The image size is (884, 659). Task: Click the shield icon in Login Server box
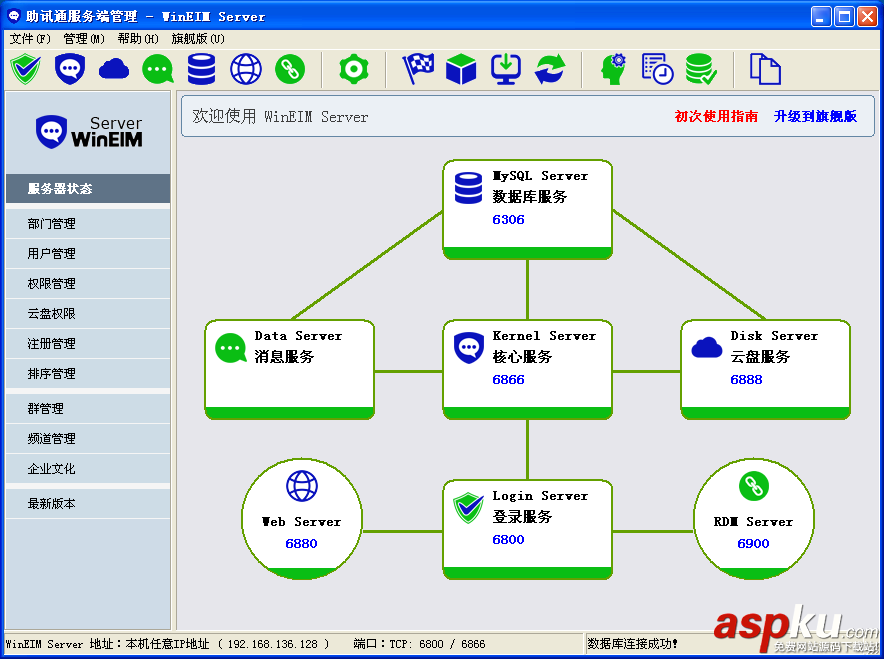(468, 508)
